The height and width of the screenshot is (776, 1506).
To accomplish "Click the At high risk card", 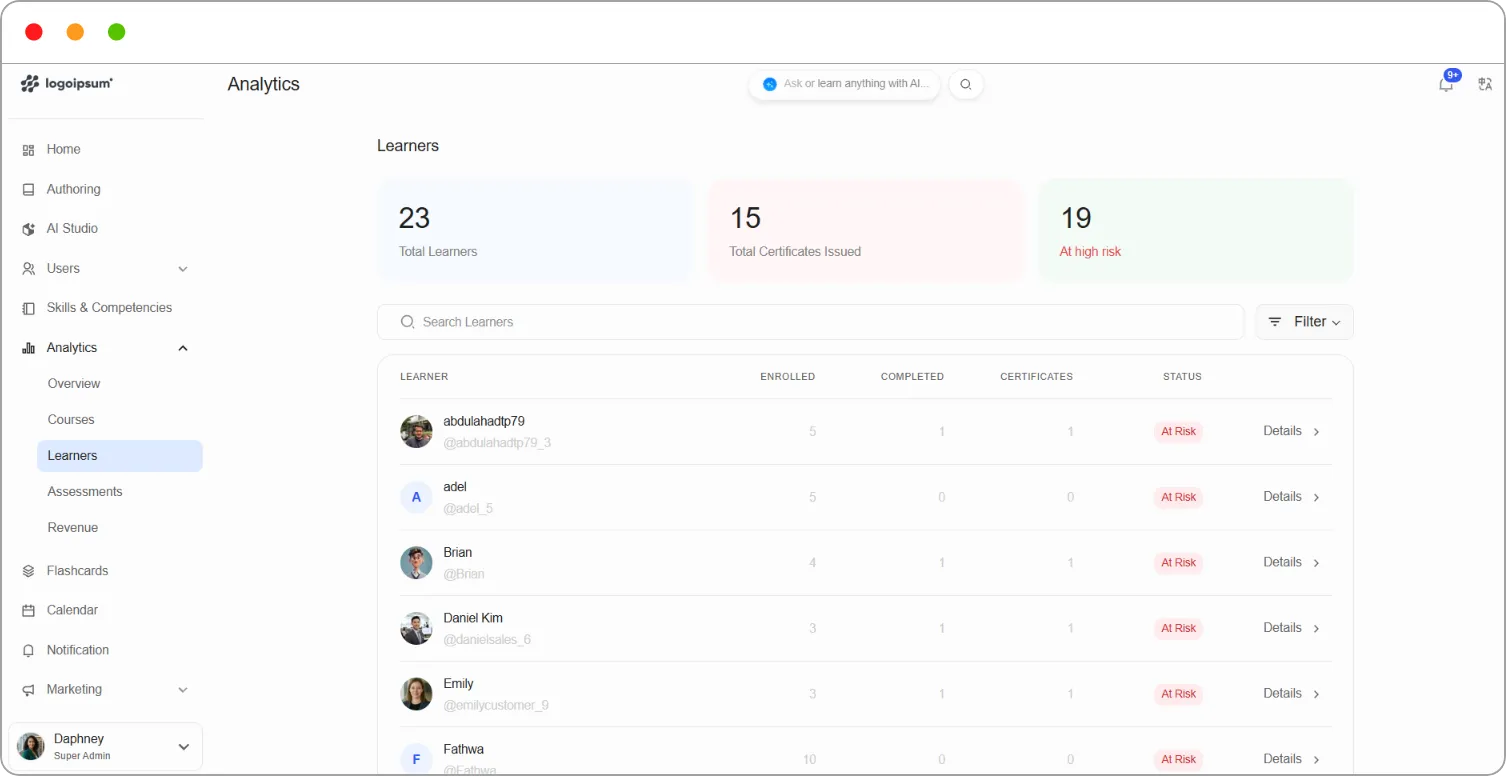I will point(1196,231).
